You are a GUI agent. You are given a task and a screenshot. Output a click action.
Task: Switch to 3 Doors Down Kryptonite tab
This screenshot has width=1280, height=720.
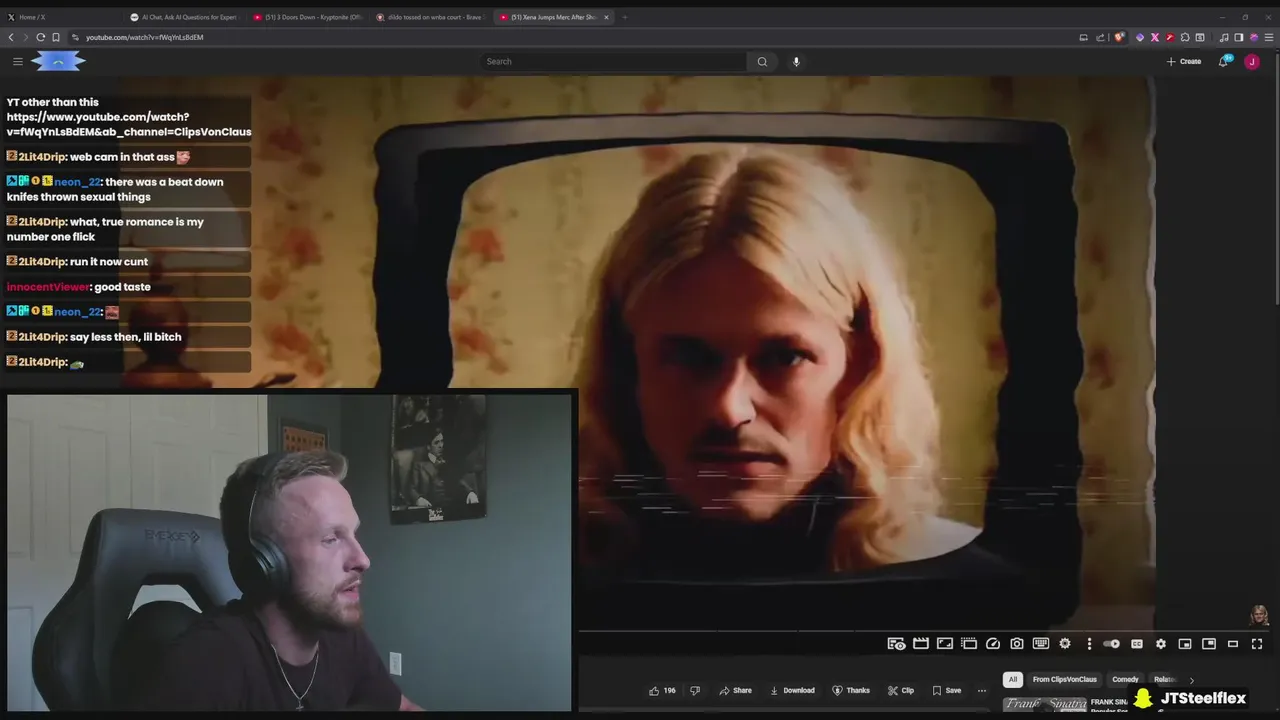(308, 17)
